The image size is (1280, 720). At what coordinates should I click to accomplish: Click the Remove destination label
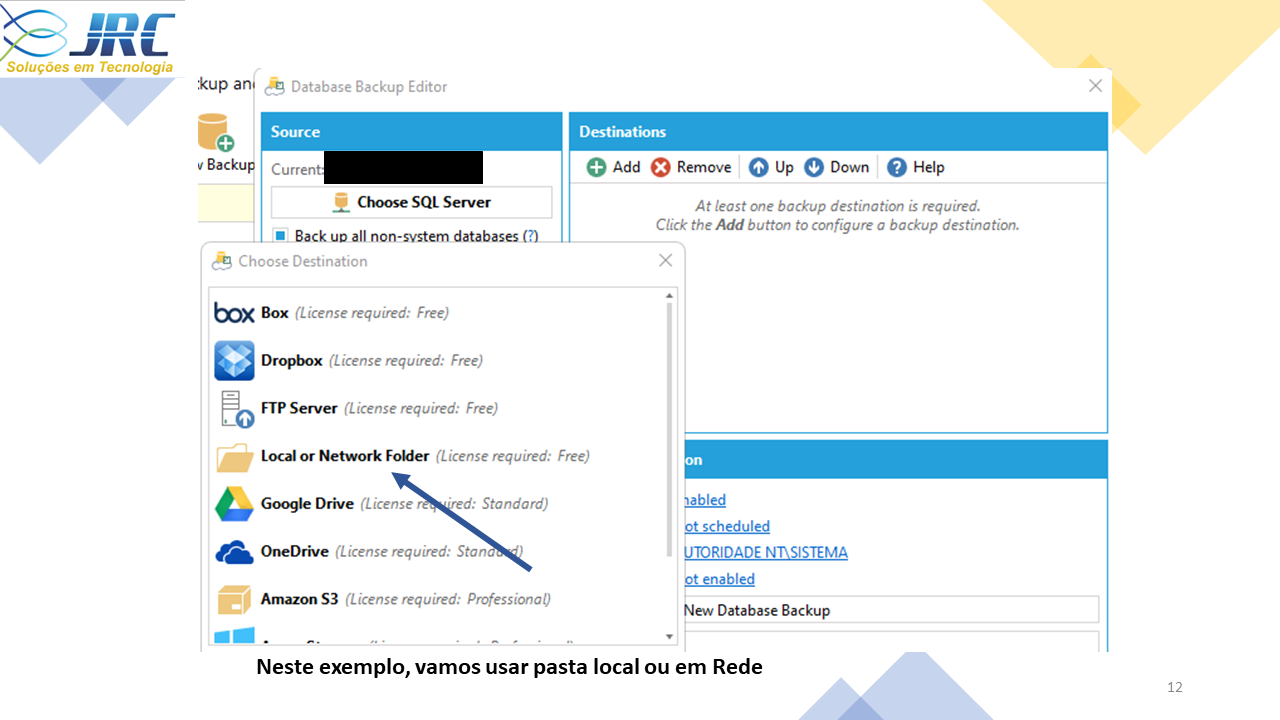[704, 167]
